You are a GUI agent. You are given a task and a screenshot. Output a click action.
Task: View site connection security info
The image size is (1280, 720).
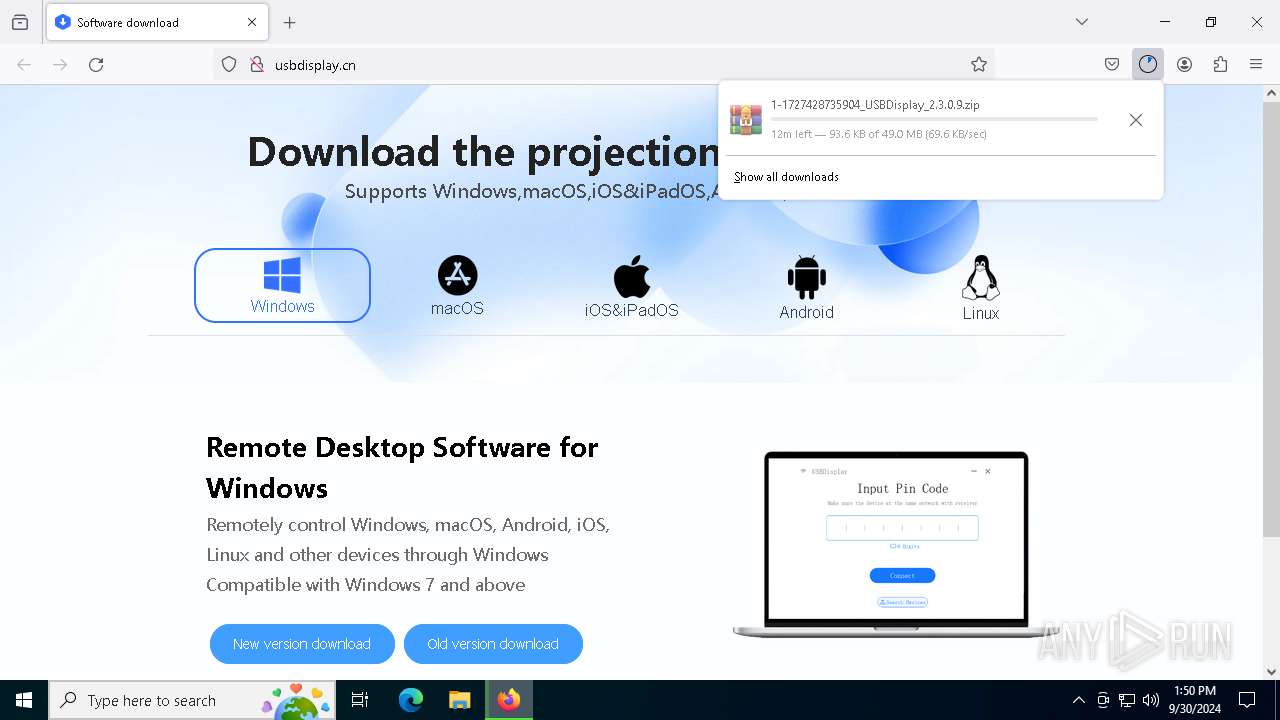(x=256, y=65)
